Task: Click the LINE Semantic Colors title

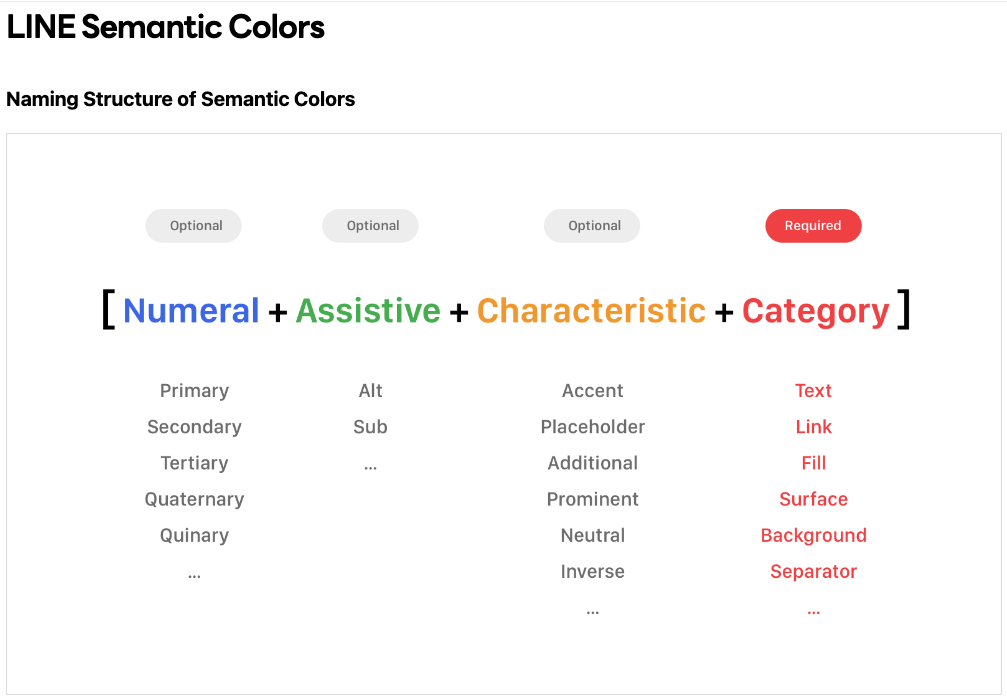Action: pyautogui.click(x=166, y=27)
